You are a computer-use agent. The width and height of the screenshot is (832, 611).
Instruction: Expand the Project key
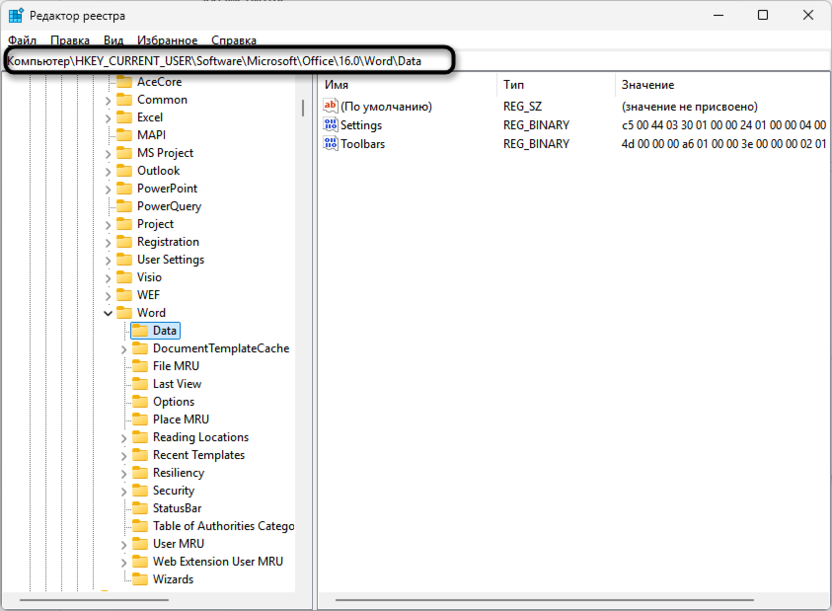(108, 224)
